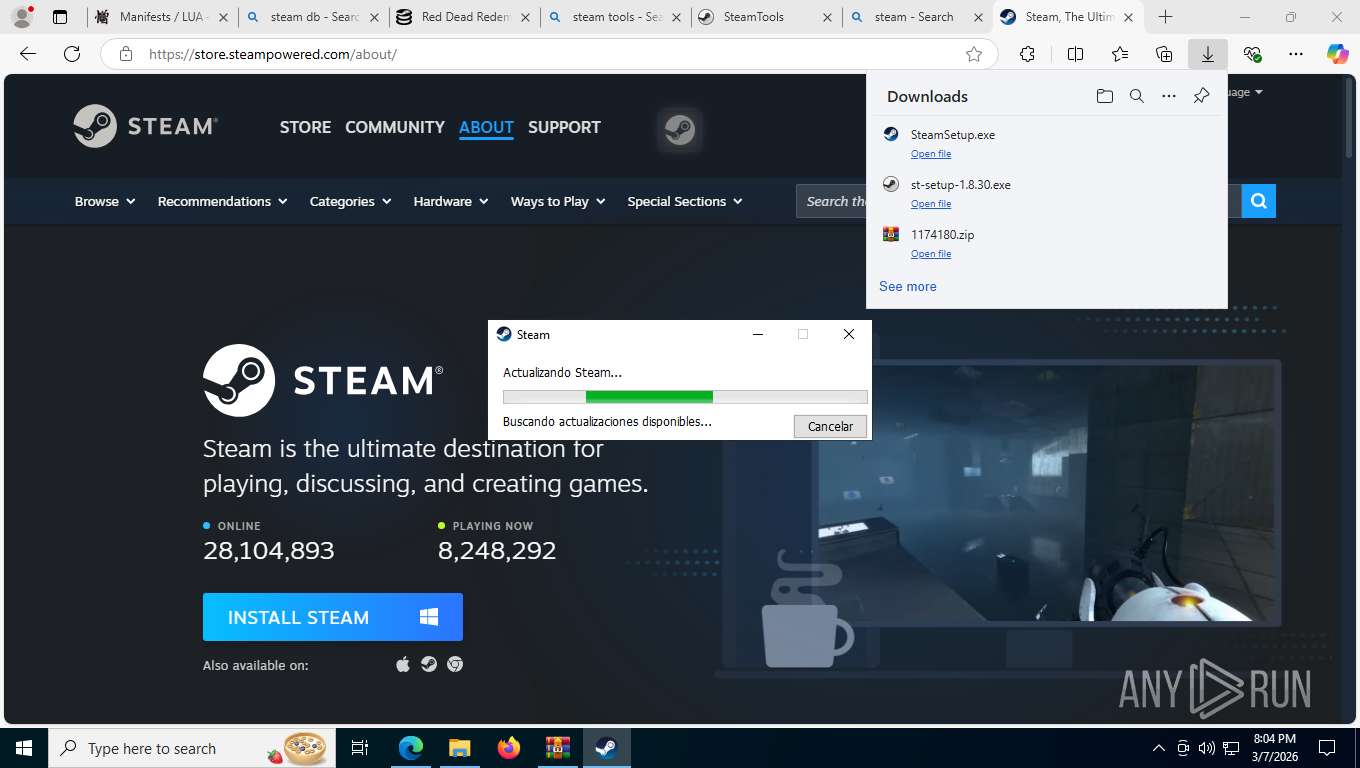Screen dimensions: 1360x768
Task: Click the Steam update progress bar
Action: click(x=685, y=397)
